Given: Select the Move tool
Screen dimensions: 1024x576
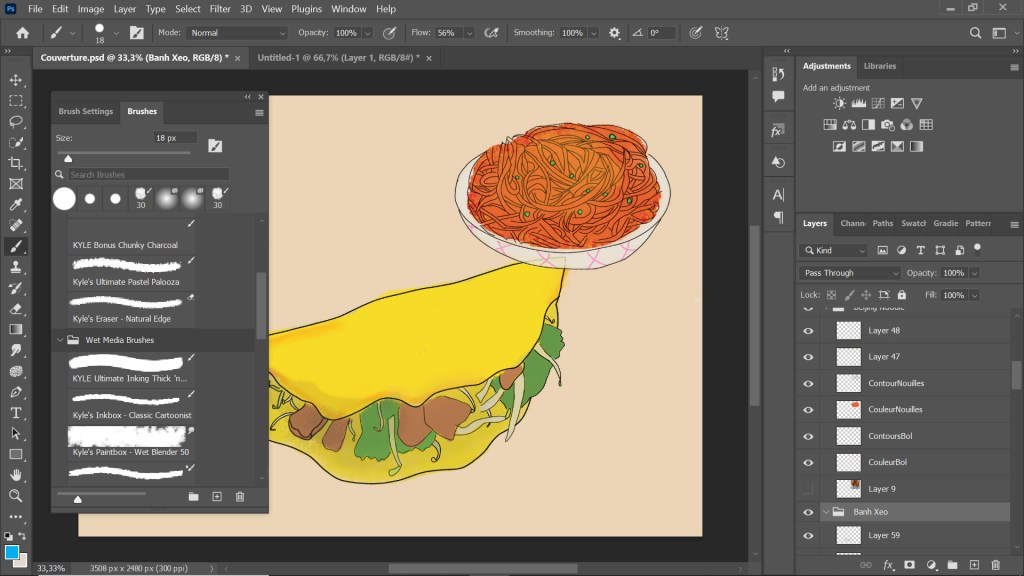Looking at the screenshot, I should coord(16,80).
